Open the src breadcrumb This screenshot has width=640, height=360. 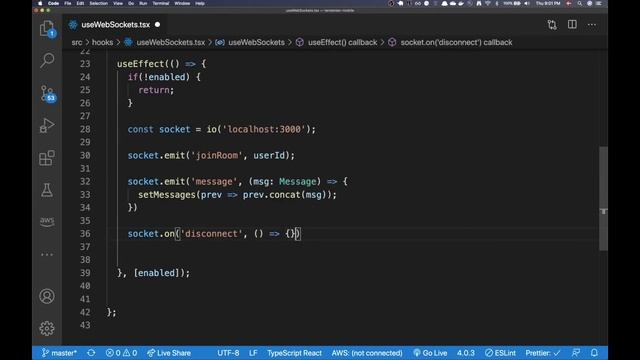coord(77,42)
